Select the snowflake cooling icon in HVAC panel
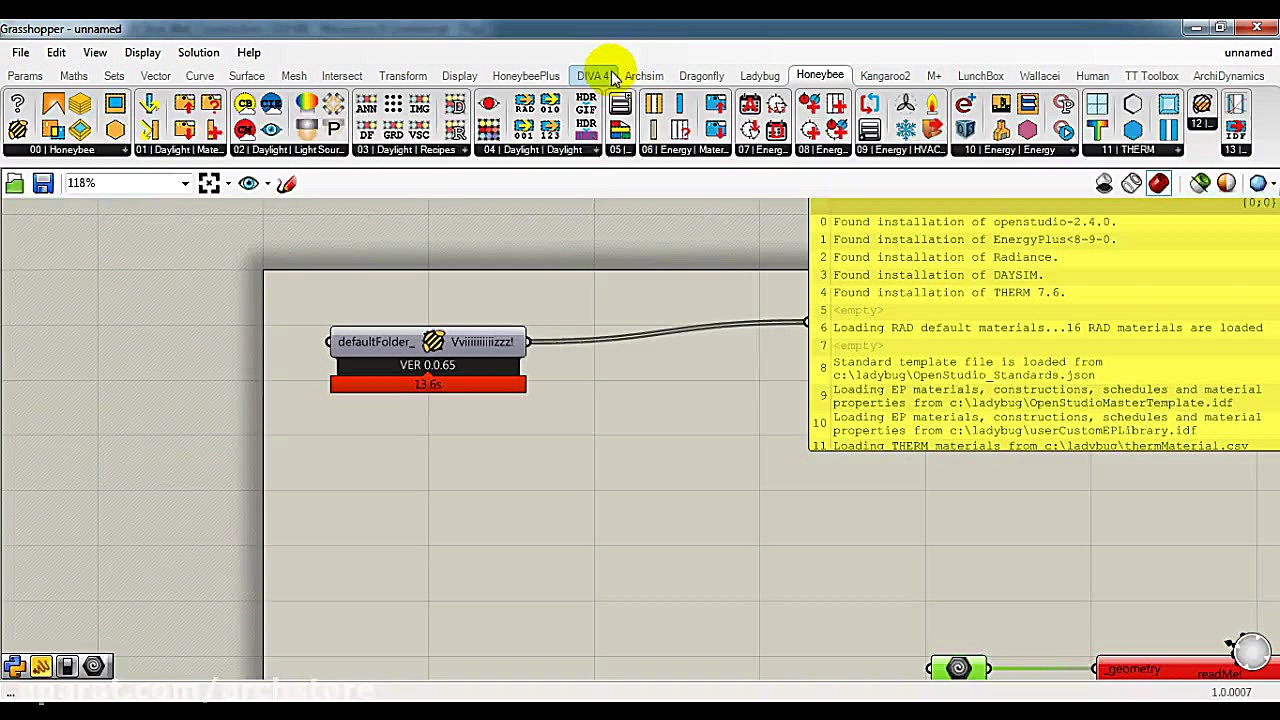 tap(905, 130)
